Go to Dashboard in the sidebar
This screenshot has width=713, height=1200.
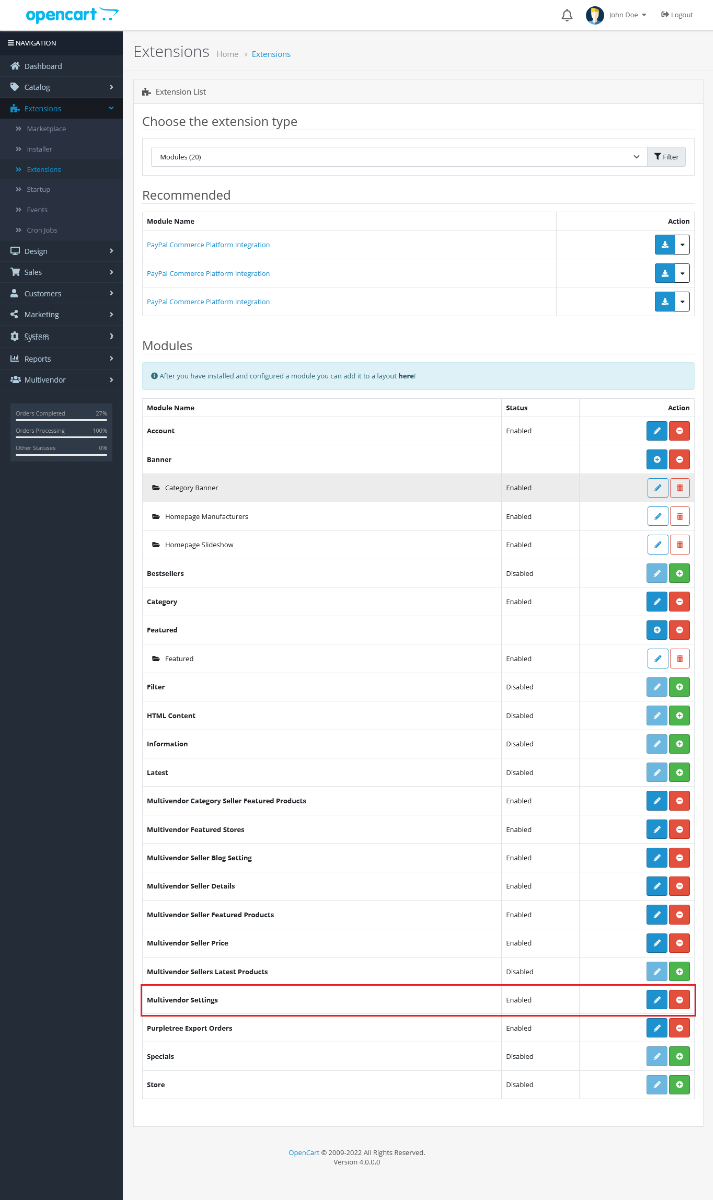pyautogui.click(x=61, y=66)
